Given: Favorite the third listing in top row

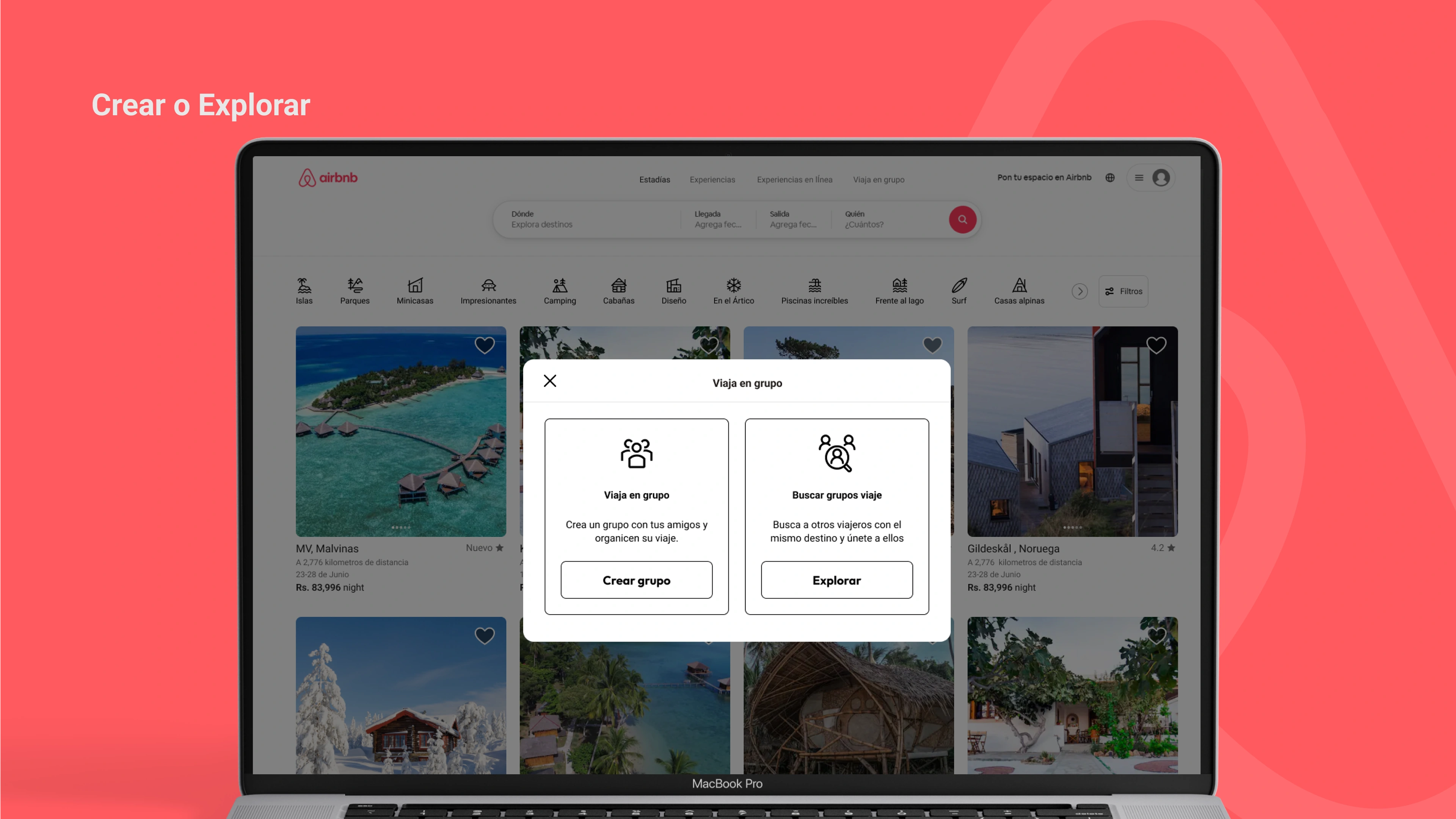Looking at the screenshot, I should tap(933, 345).
